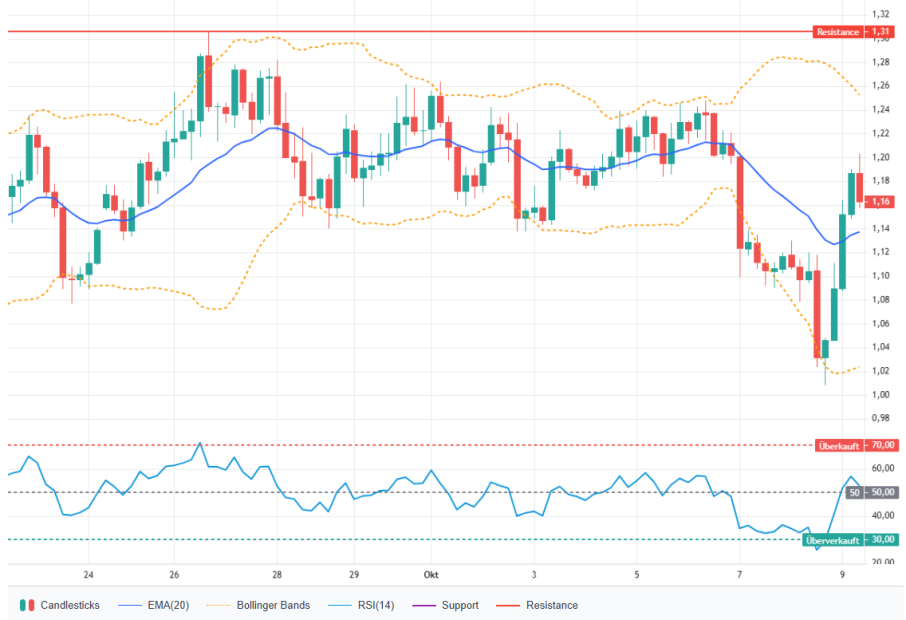
Task: Click the 60,00 RSI axis value
Action: pos(883,468)
